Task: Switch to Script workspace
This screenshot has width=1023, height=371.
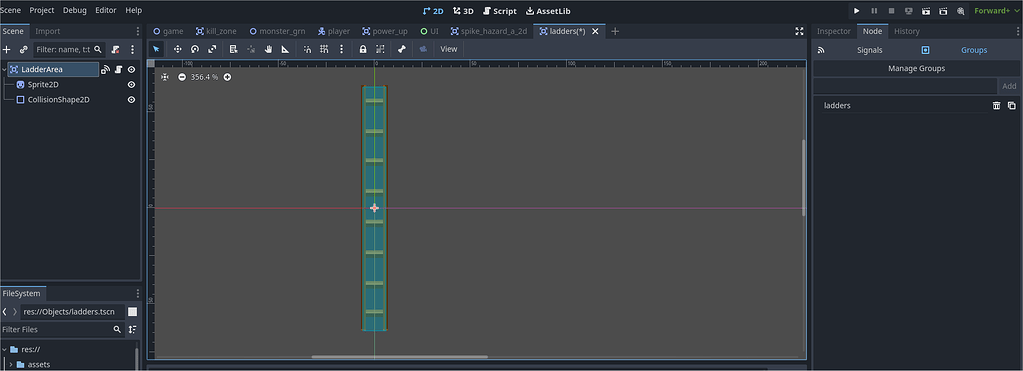Action: pyautogui.click(x=500, y=11)
